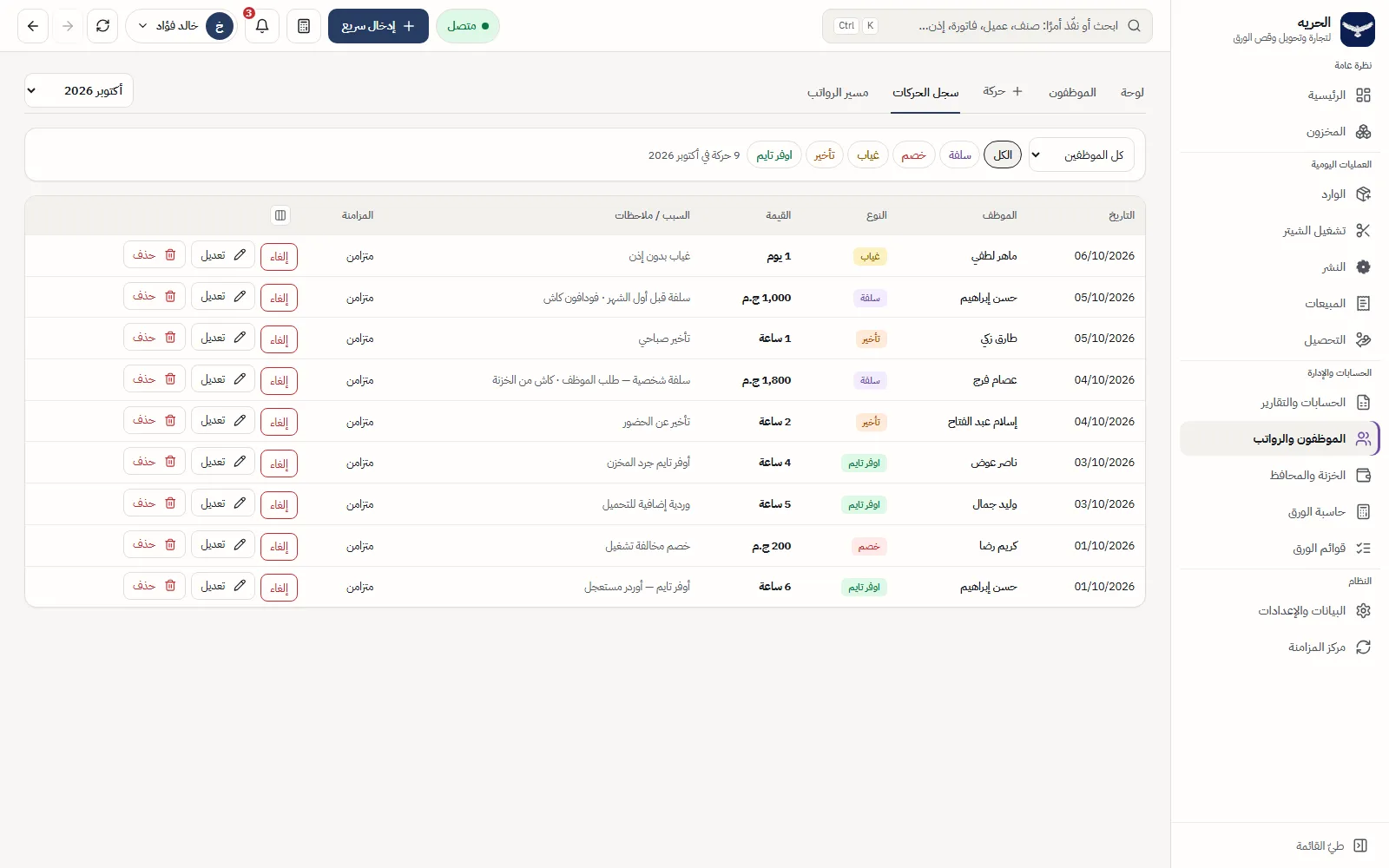Open المخزون inventory sidebar icon
The image size is (1389, 868).
click(1363, 132)
